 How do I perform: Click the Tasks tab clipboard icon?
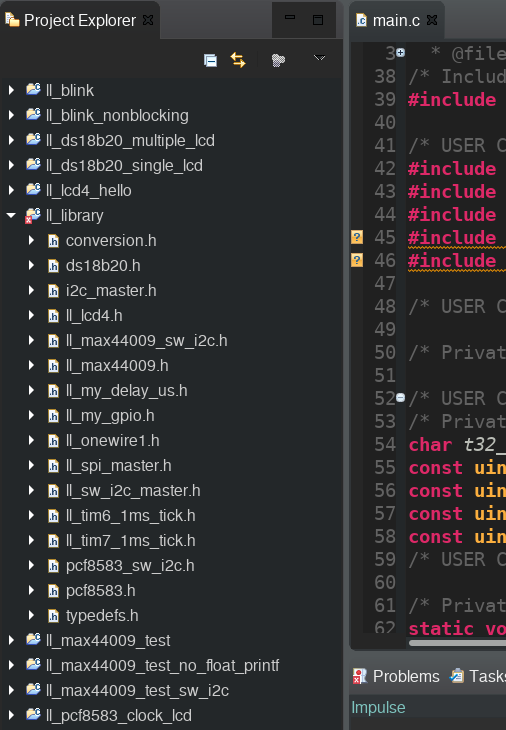457,676
